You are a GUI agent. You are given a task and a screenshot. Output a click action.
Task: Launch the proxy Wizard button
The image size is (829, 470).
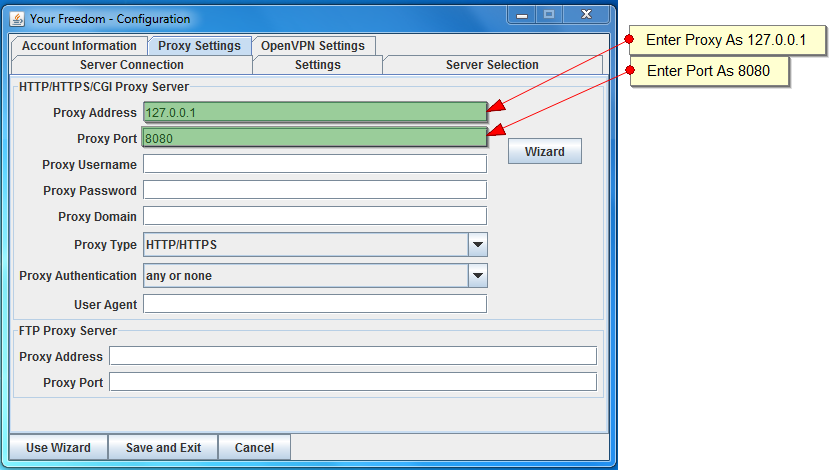point(545,151)
